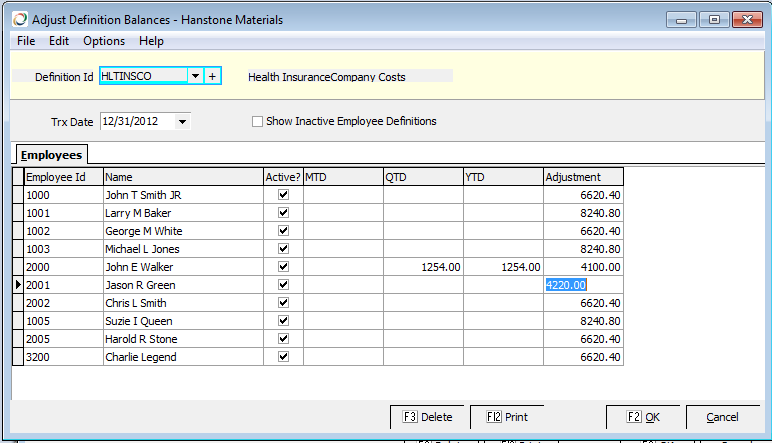Open the Trx Date calendar dropdown
The height and width of the screenshot is (443, 772).
click(x=181, y=122)
